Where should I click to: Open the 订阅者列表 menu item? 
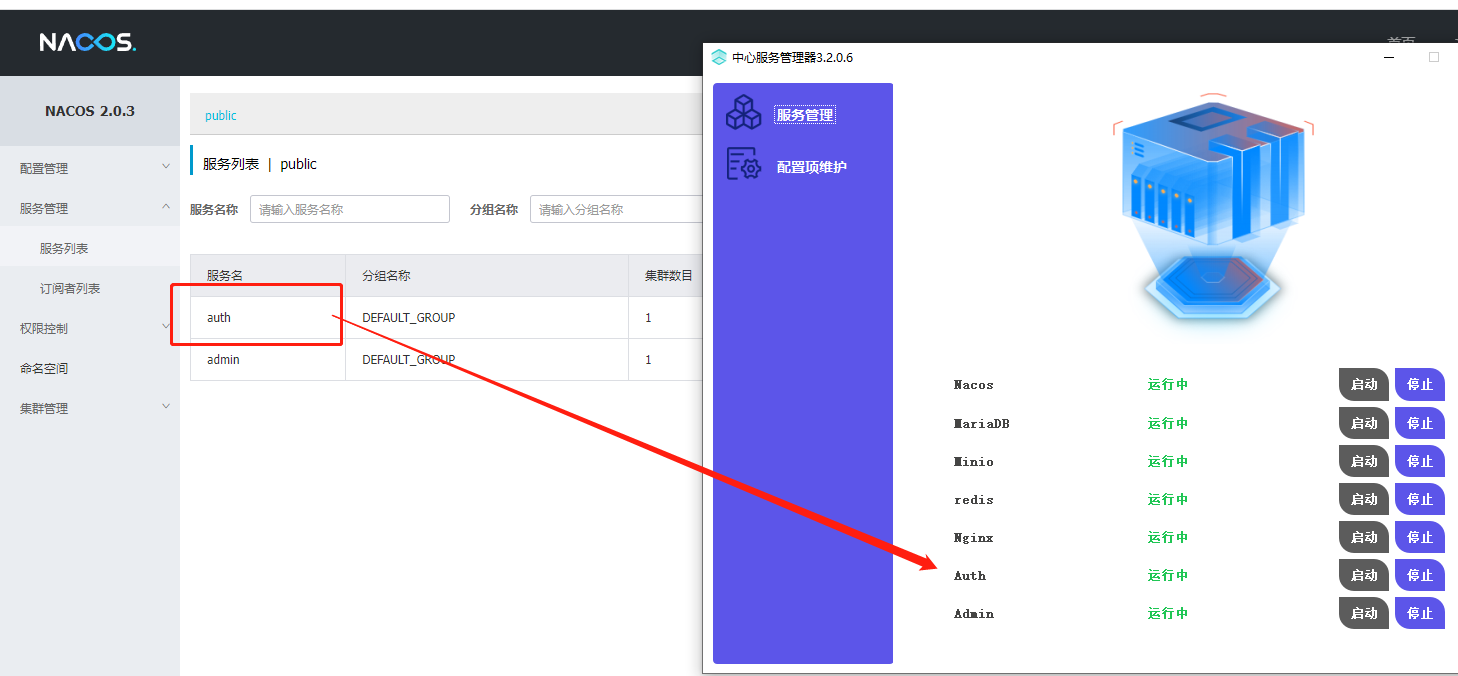[x=70, y=288]
